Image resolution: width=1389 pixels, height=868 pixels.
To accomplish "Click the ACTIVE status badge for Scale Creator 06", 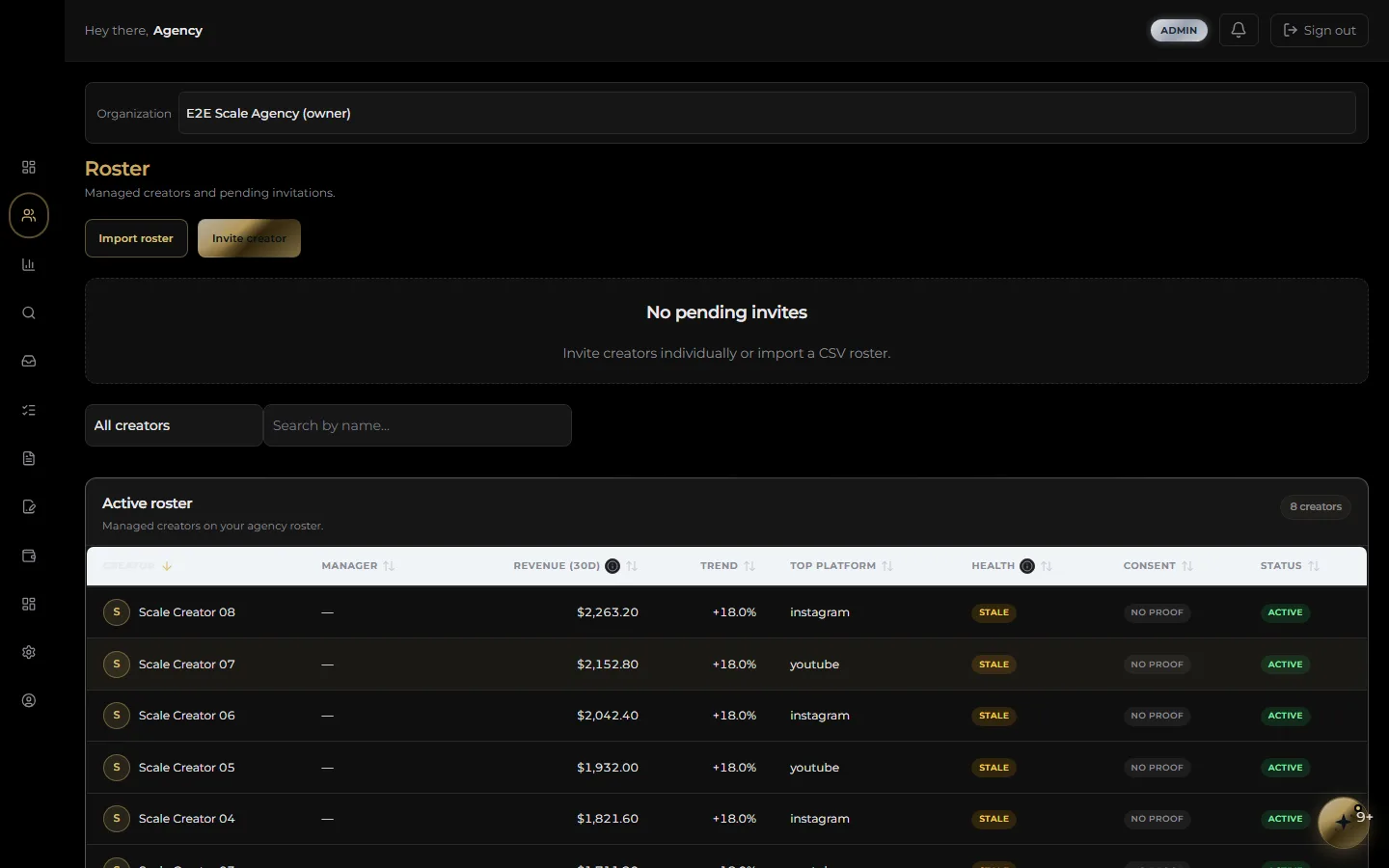I will click(x=1285, y=716).
